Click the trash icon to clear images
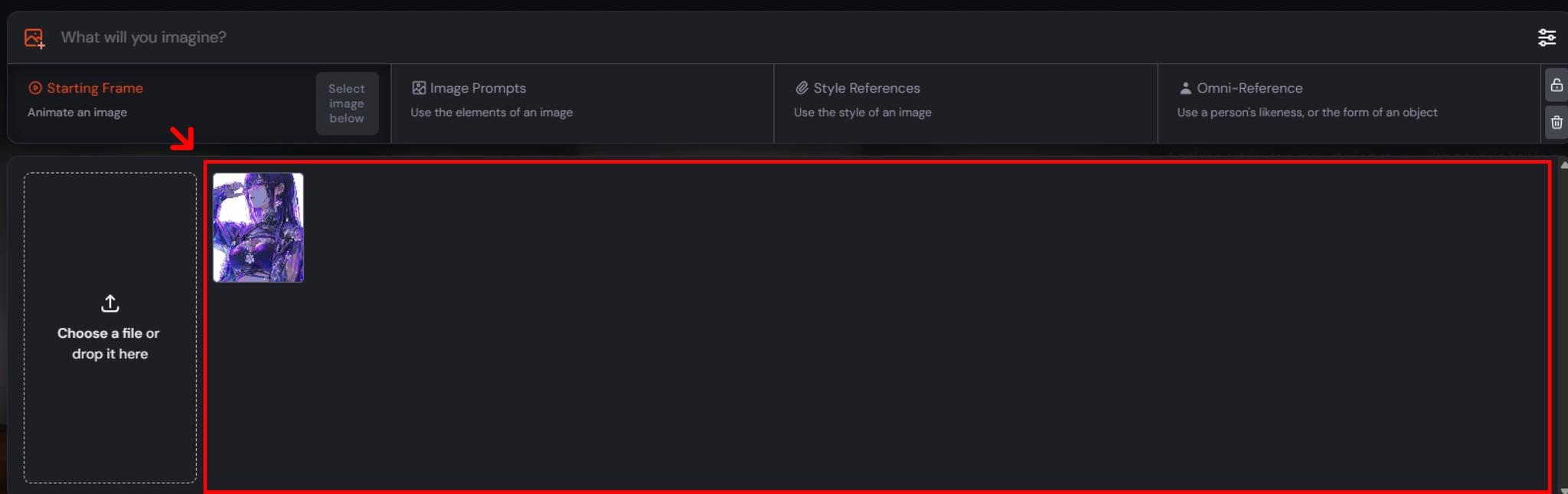 pyautogui.click(x=1557, y=123)
